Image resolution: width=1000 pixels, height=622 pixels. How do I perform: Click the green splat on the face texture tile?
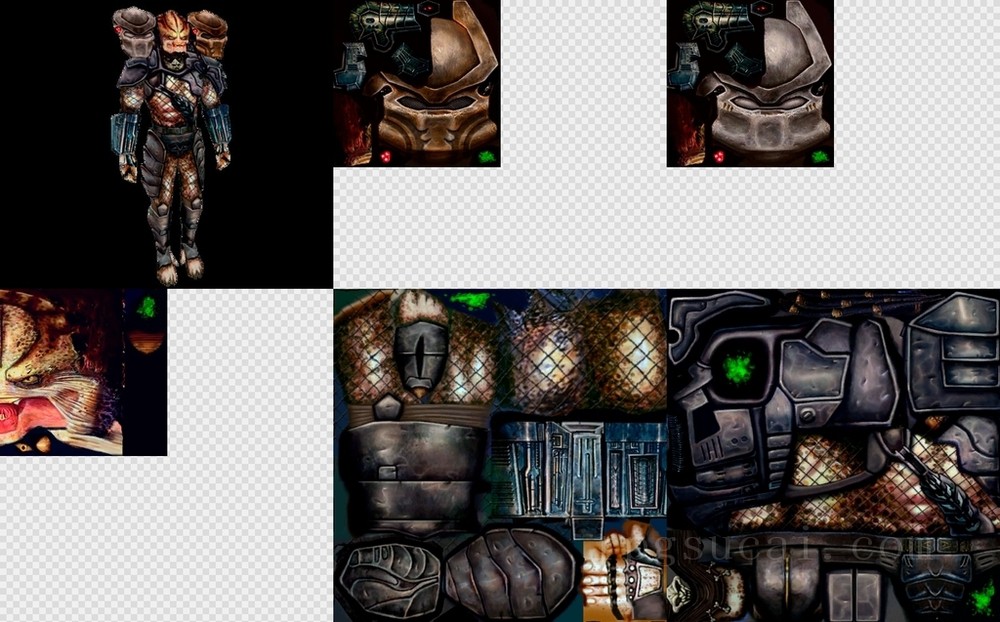point(147,307)
